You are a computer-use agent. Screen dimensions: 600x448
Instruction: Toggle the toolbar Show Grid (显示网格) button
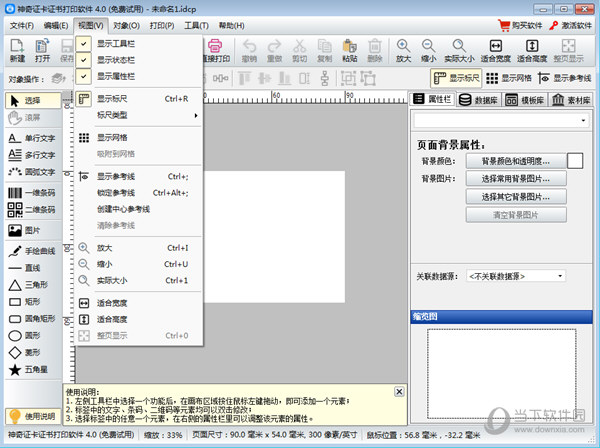(x=509, y=78)
